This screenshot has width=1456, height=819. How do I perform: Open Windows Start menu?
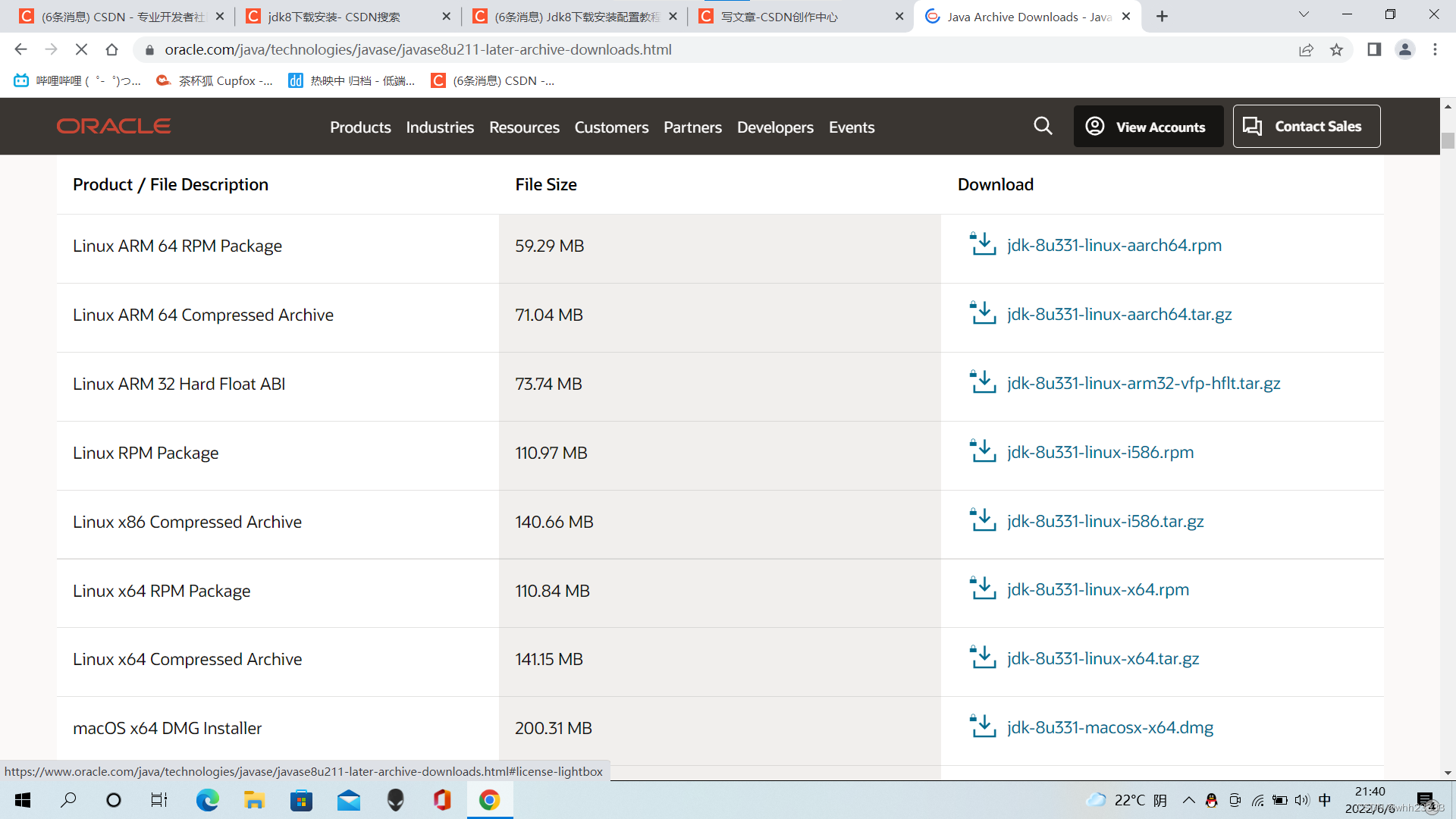click(x=23, y=800)
